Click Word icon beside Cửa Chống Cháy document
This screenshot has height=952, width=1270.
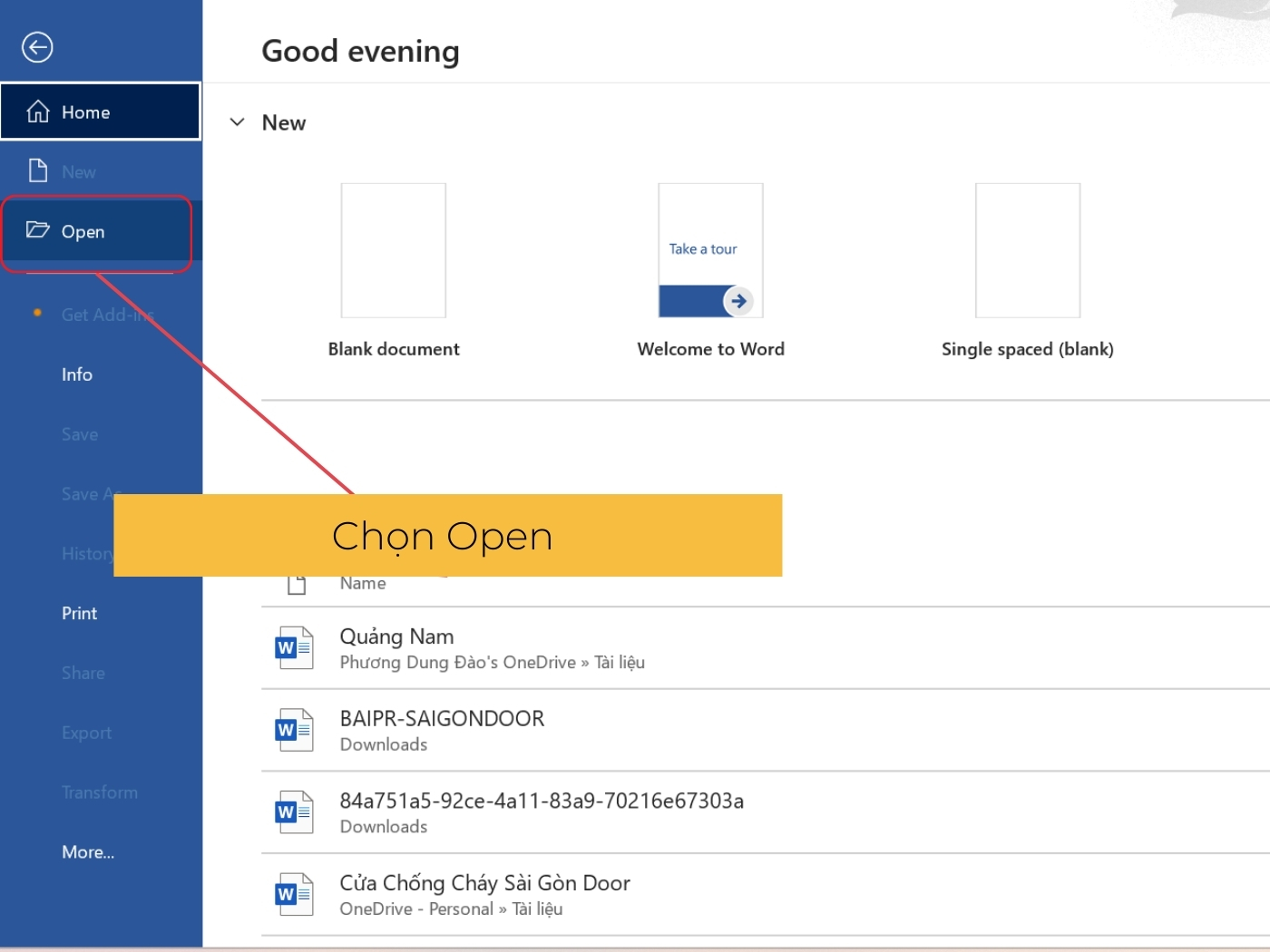click(294, 894)
